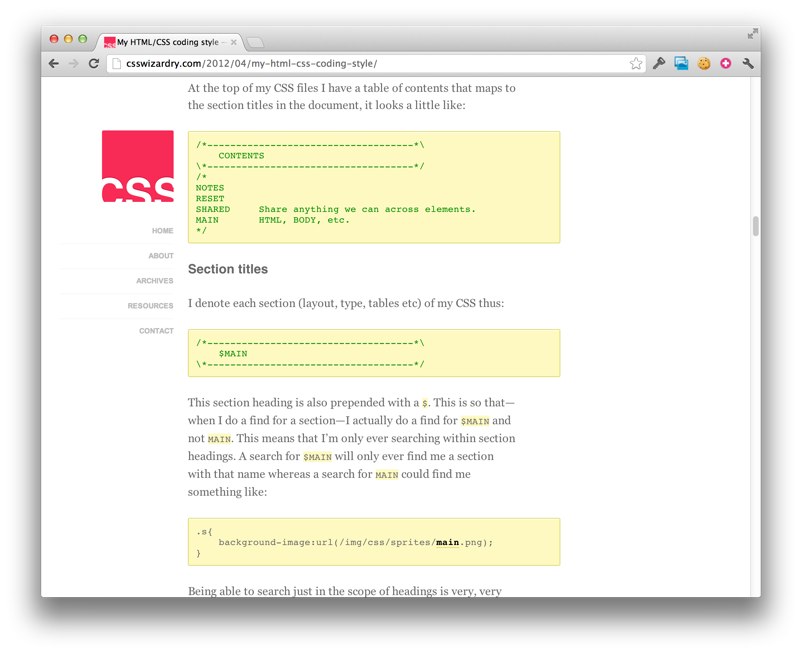This screenshot has width=802, height=654.
Task: Visit the ARCHIVES section
Action: pyautogui.click(x=153, y=280)
